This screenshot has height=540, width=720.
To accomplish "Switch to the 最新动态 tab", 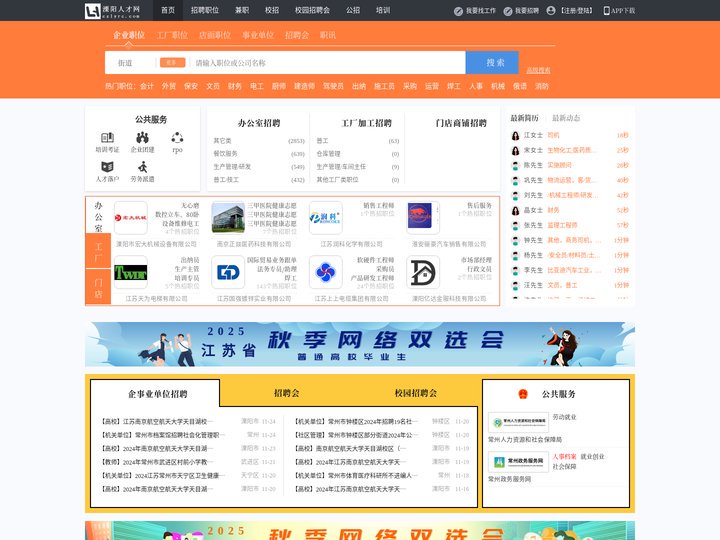I will [x=566, y=118].
